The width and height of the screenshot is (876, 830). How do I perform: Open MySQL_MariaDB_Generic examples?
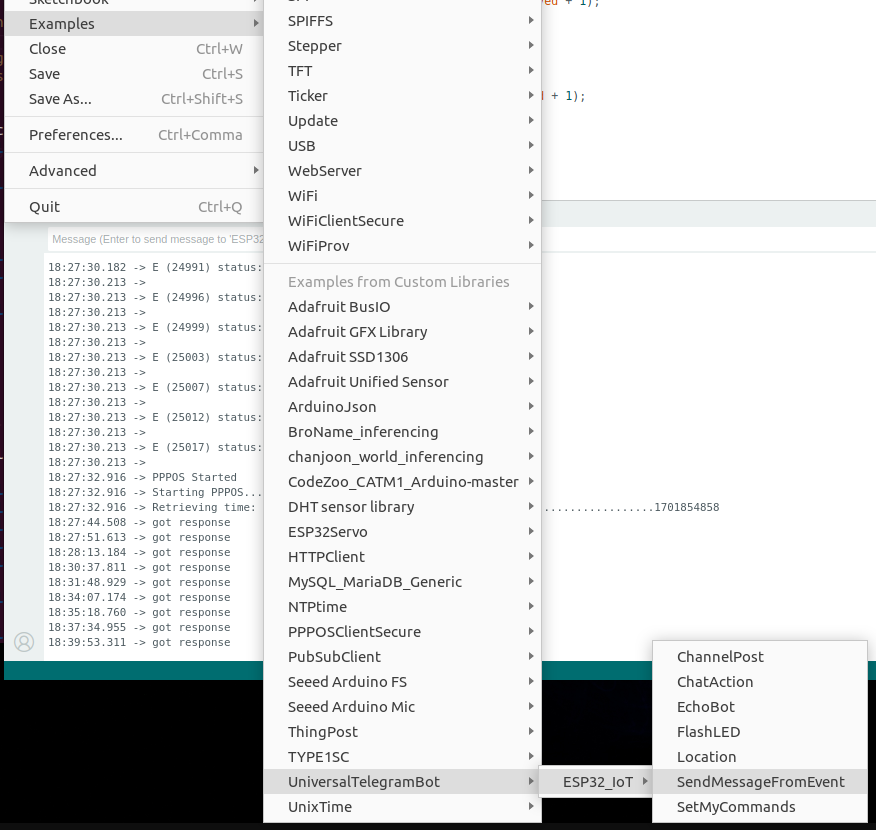click(402, 582)
